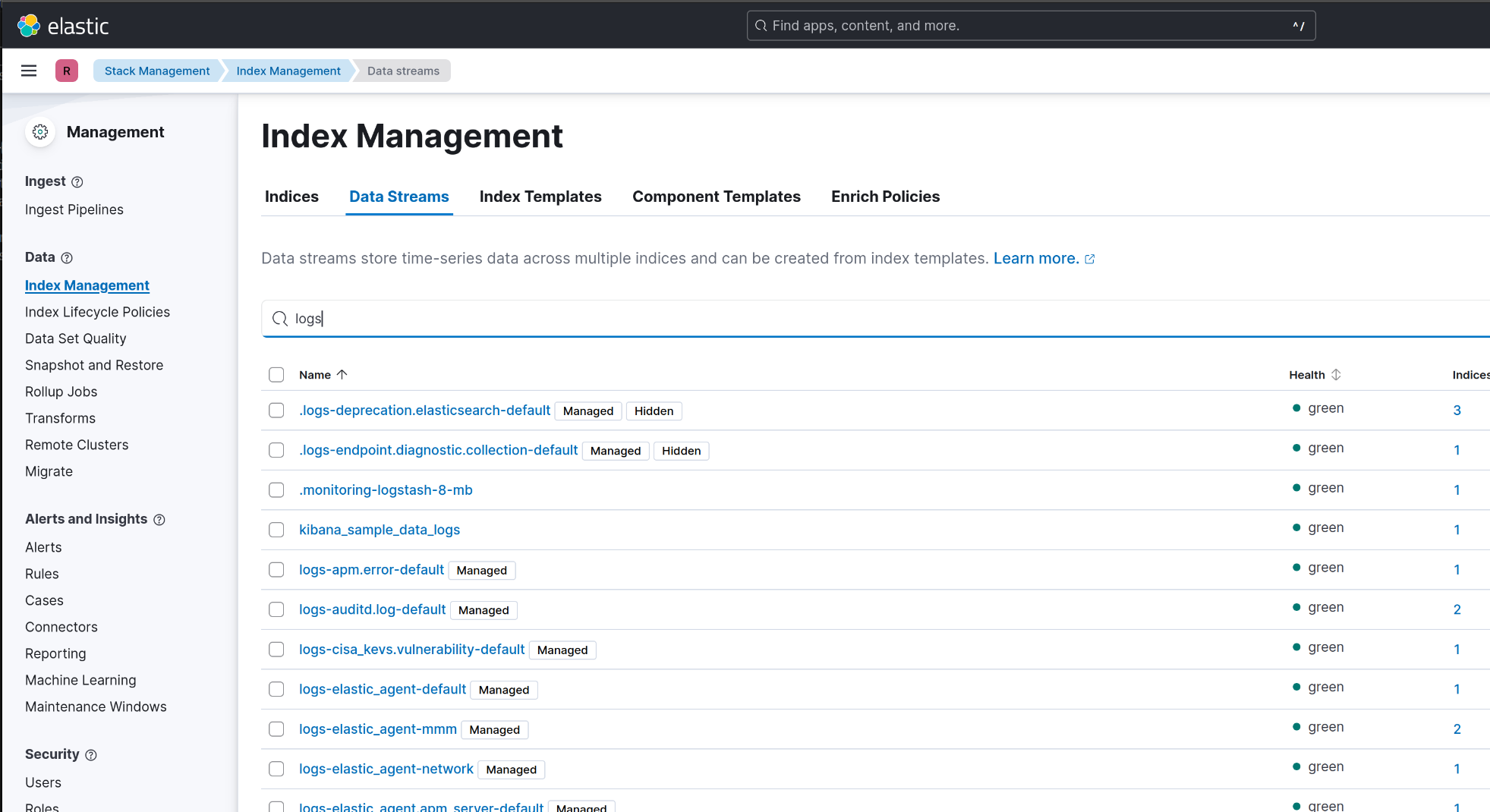Select the Data Streams tab

coord(399,197)
